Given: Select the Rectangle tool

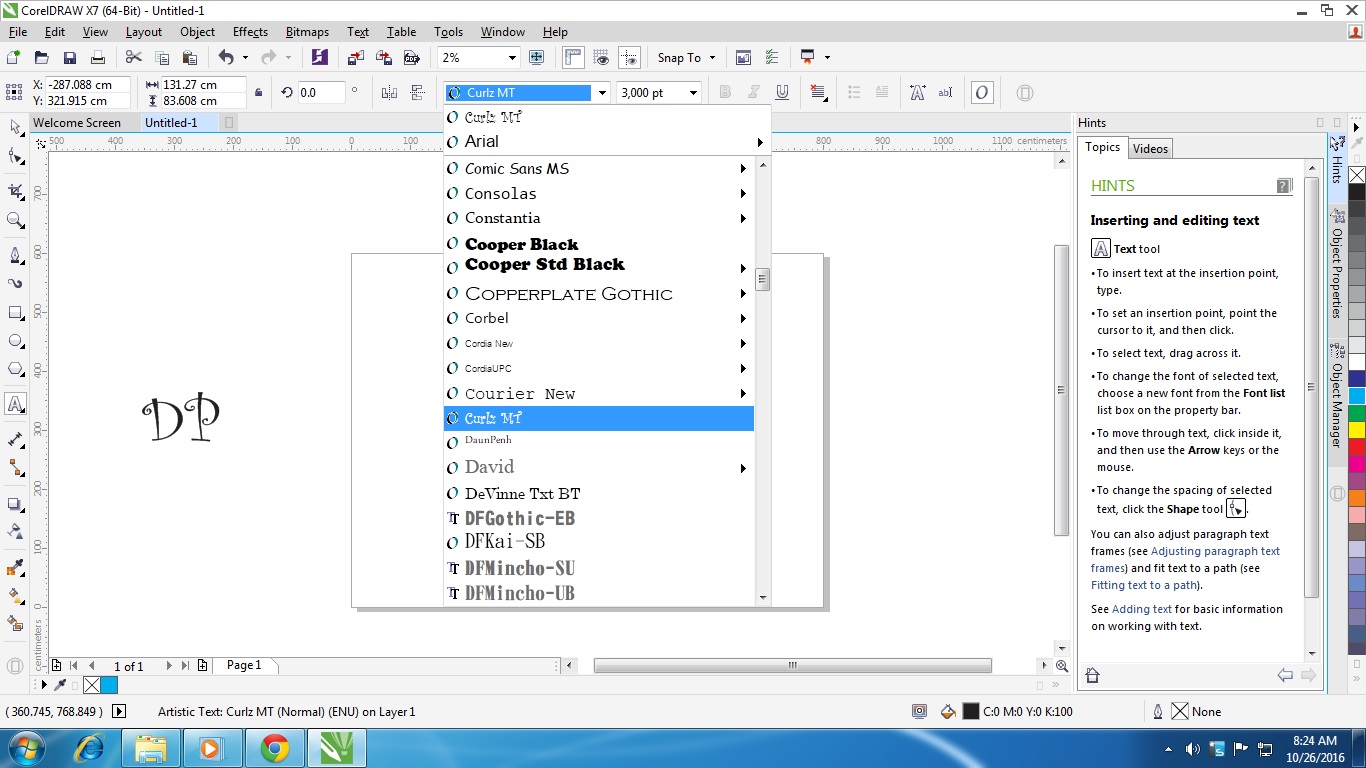Looking at the screenshot, I should (15, 313).
